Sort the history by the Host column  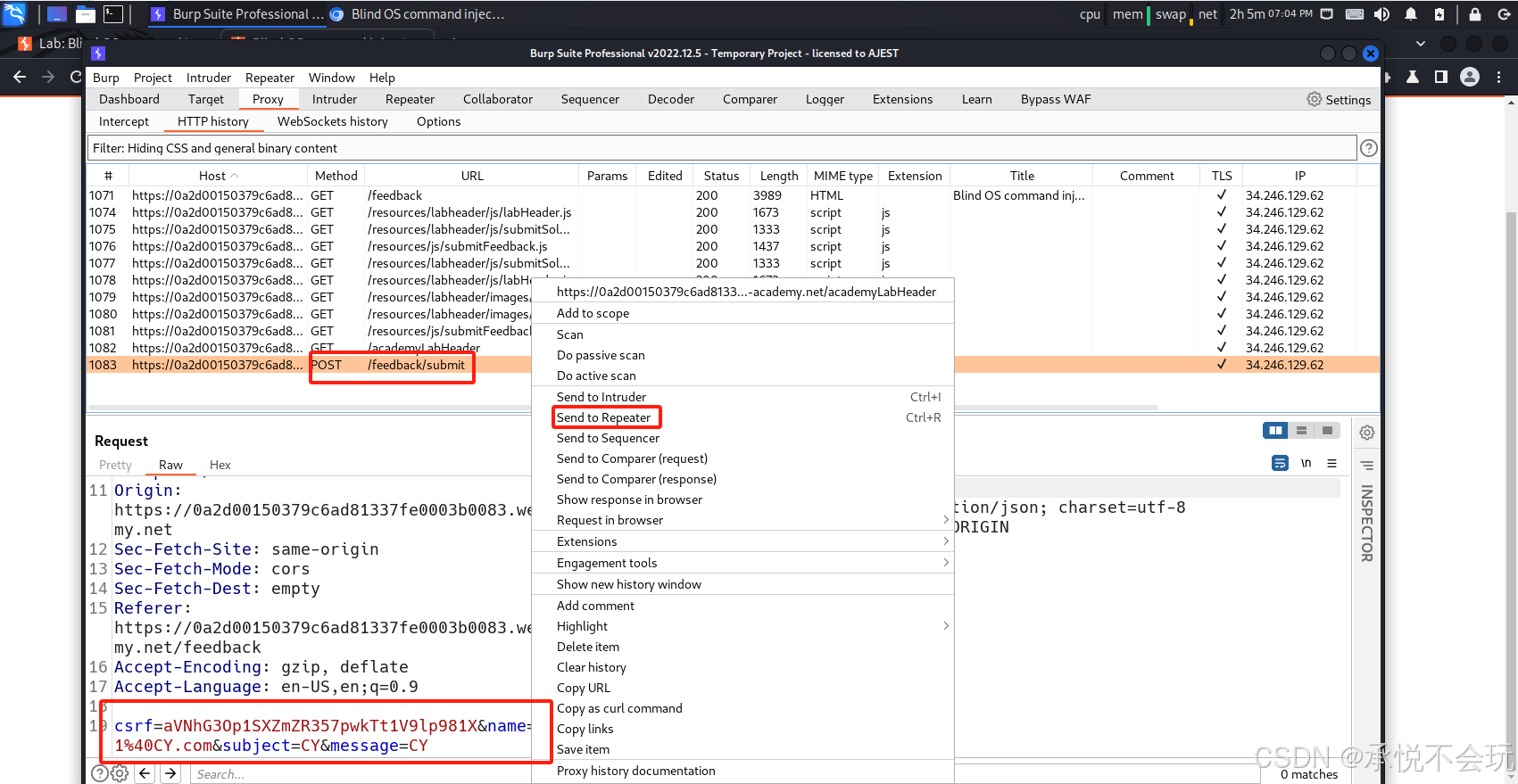pos(219,176)
